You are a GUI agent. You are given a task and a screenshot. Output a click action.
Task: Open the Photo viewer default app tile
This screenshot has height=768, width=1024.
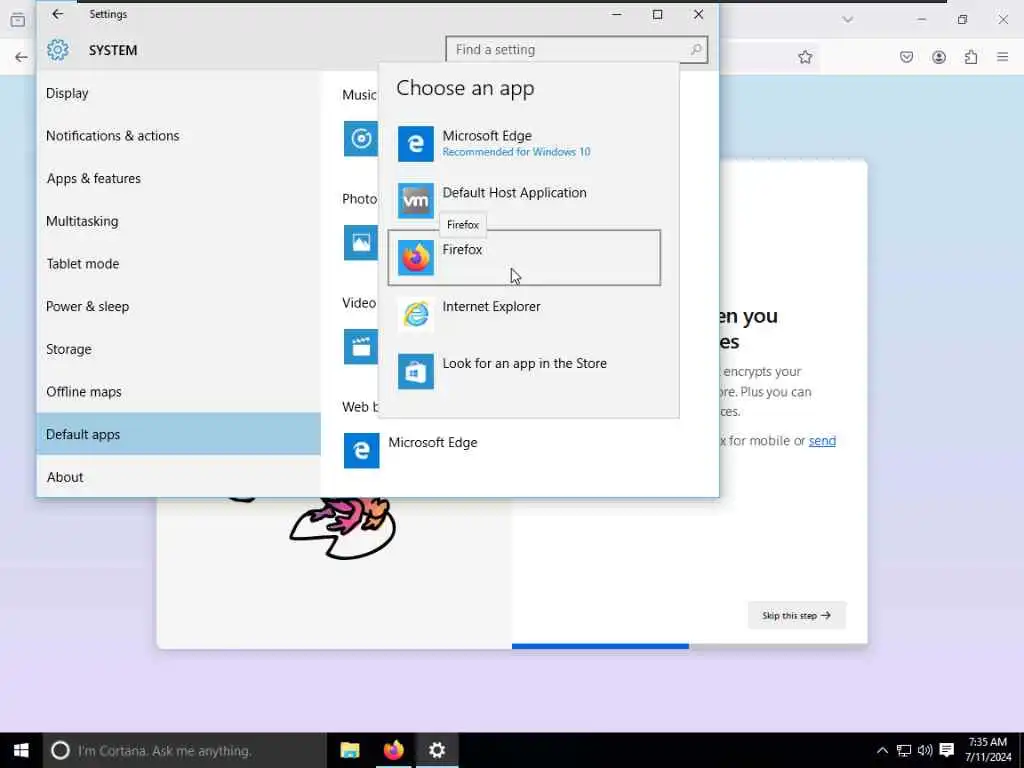tap(360, 242)
